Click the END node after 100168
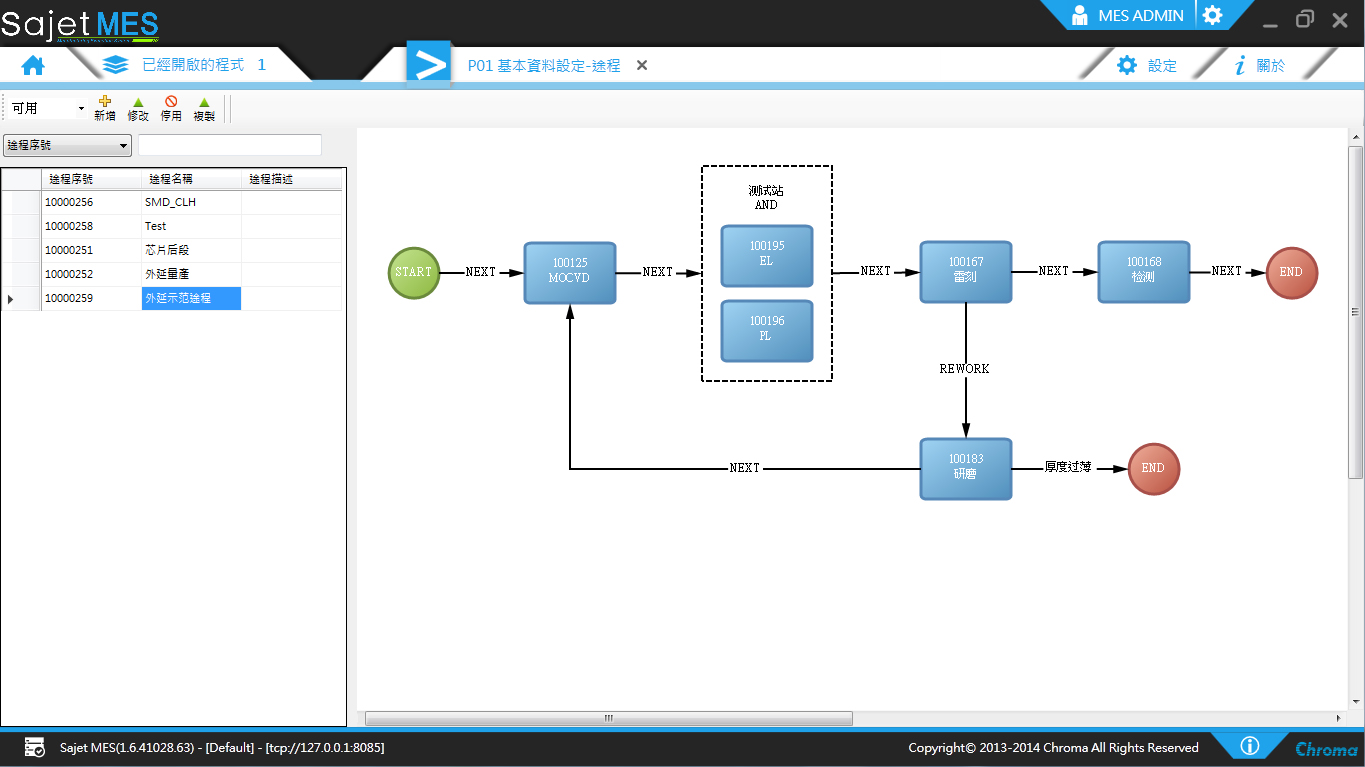 1292,272
